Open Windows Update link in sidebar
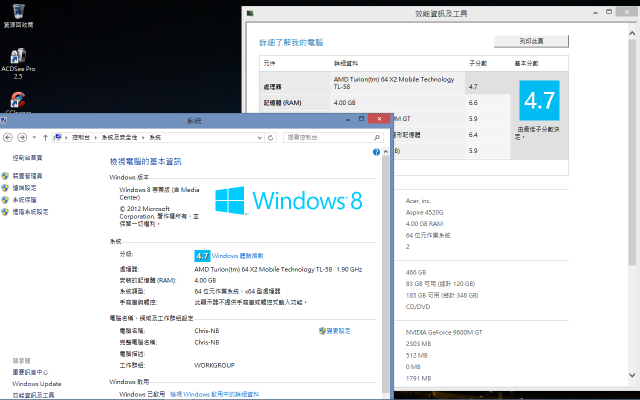The image size is (640, 400). [37, 384]
